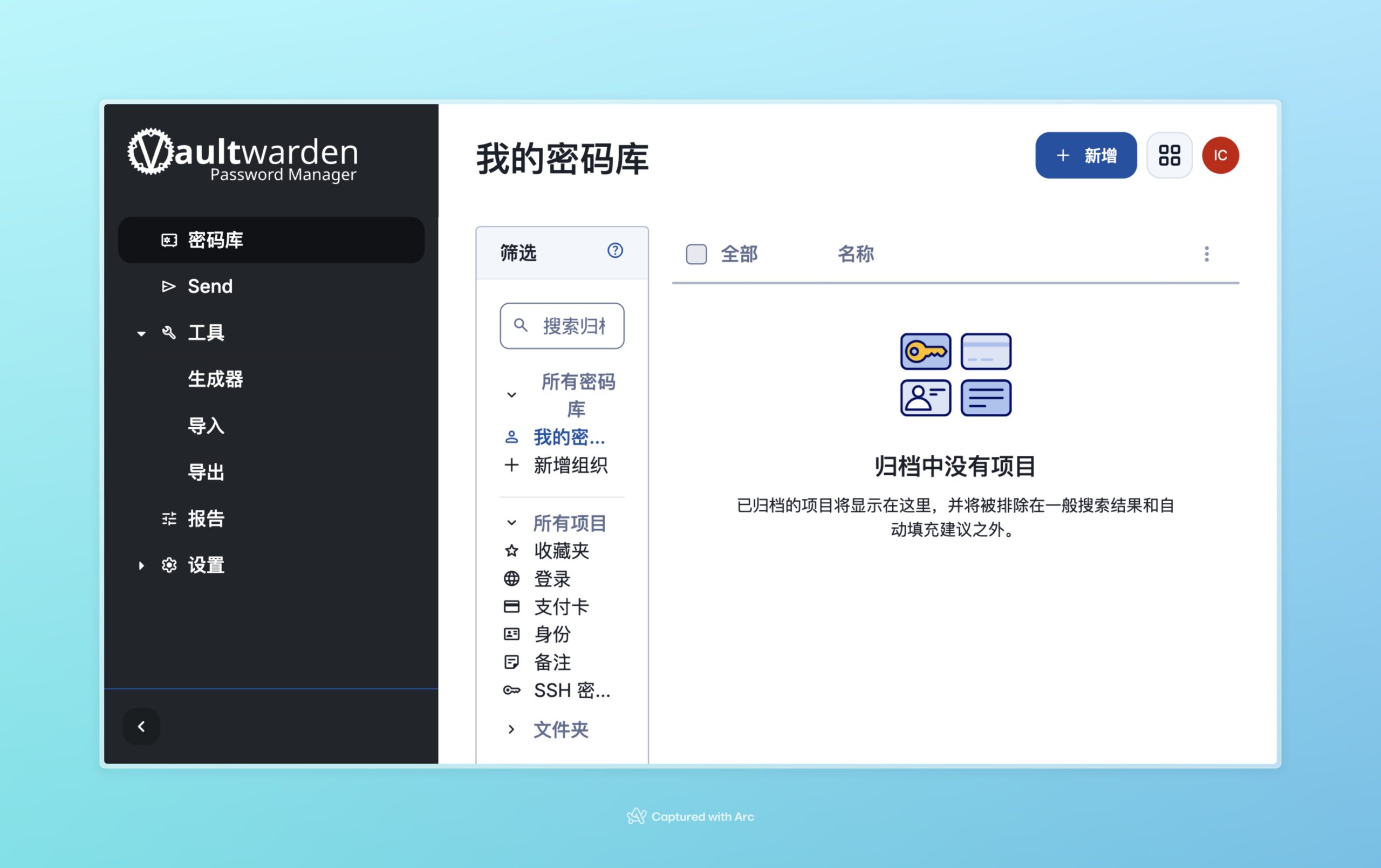Open 设置 in the sidebar
Viewport: 1381px width, 868px height.
pyautogui.click(x=206, y=565)
